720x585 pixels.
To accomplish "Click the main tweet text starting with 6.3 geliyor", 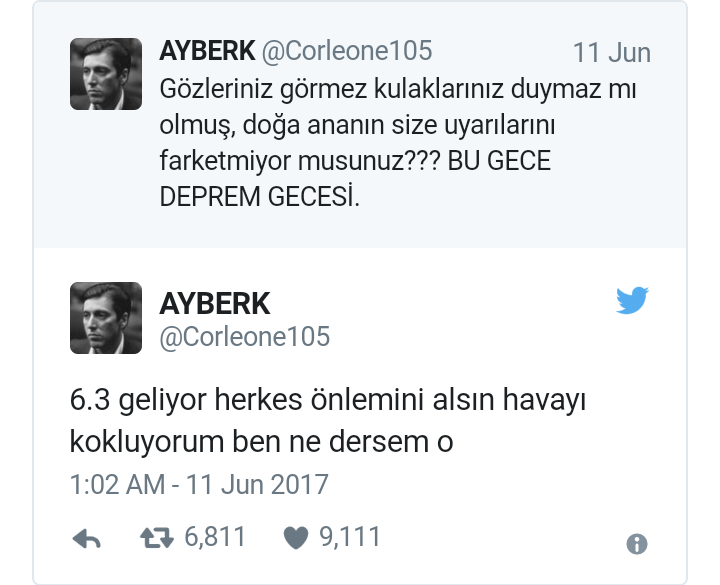I will coord(328,420).
